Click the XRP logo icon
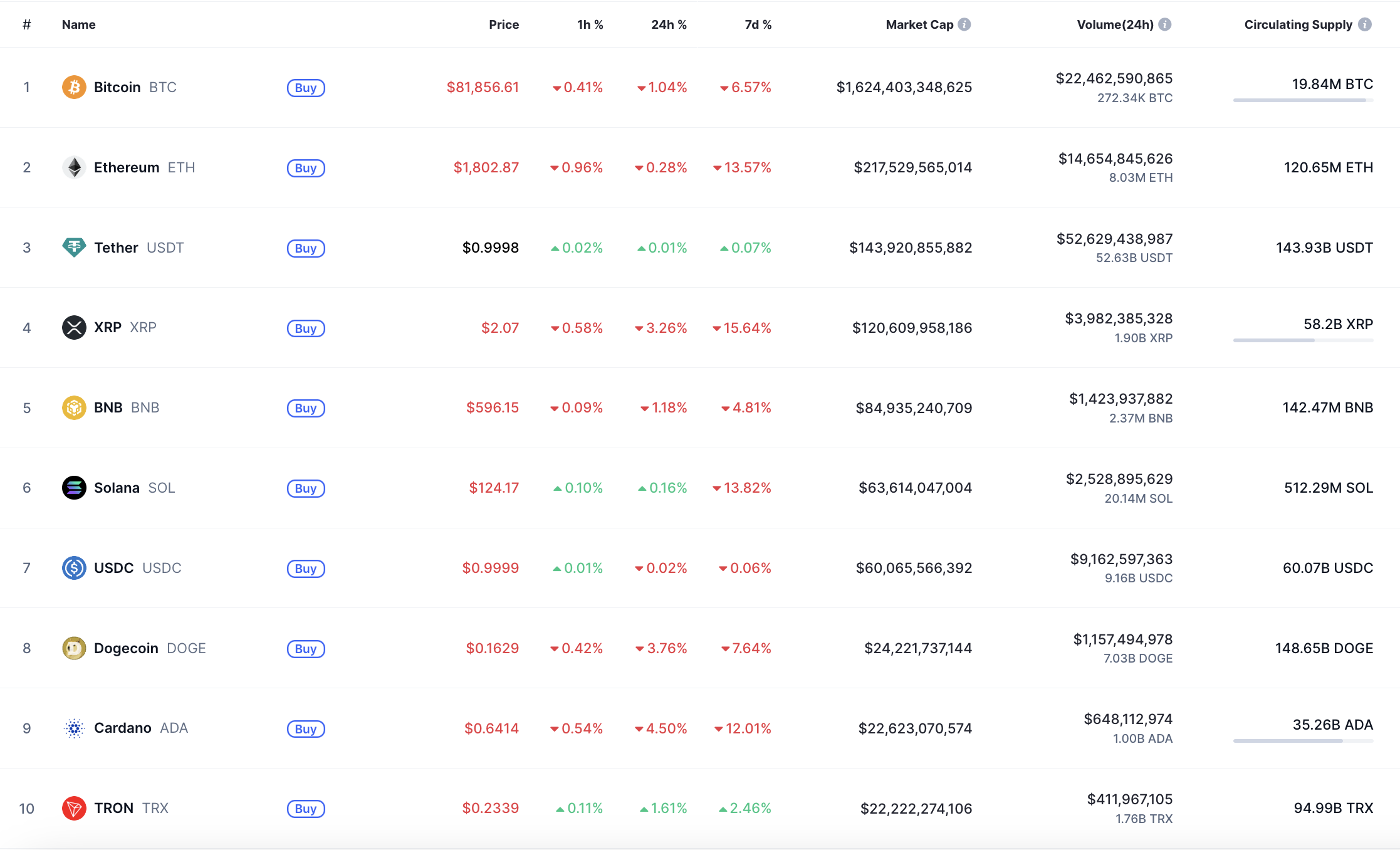The image size is (1400, 850). [74, 327]
